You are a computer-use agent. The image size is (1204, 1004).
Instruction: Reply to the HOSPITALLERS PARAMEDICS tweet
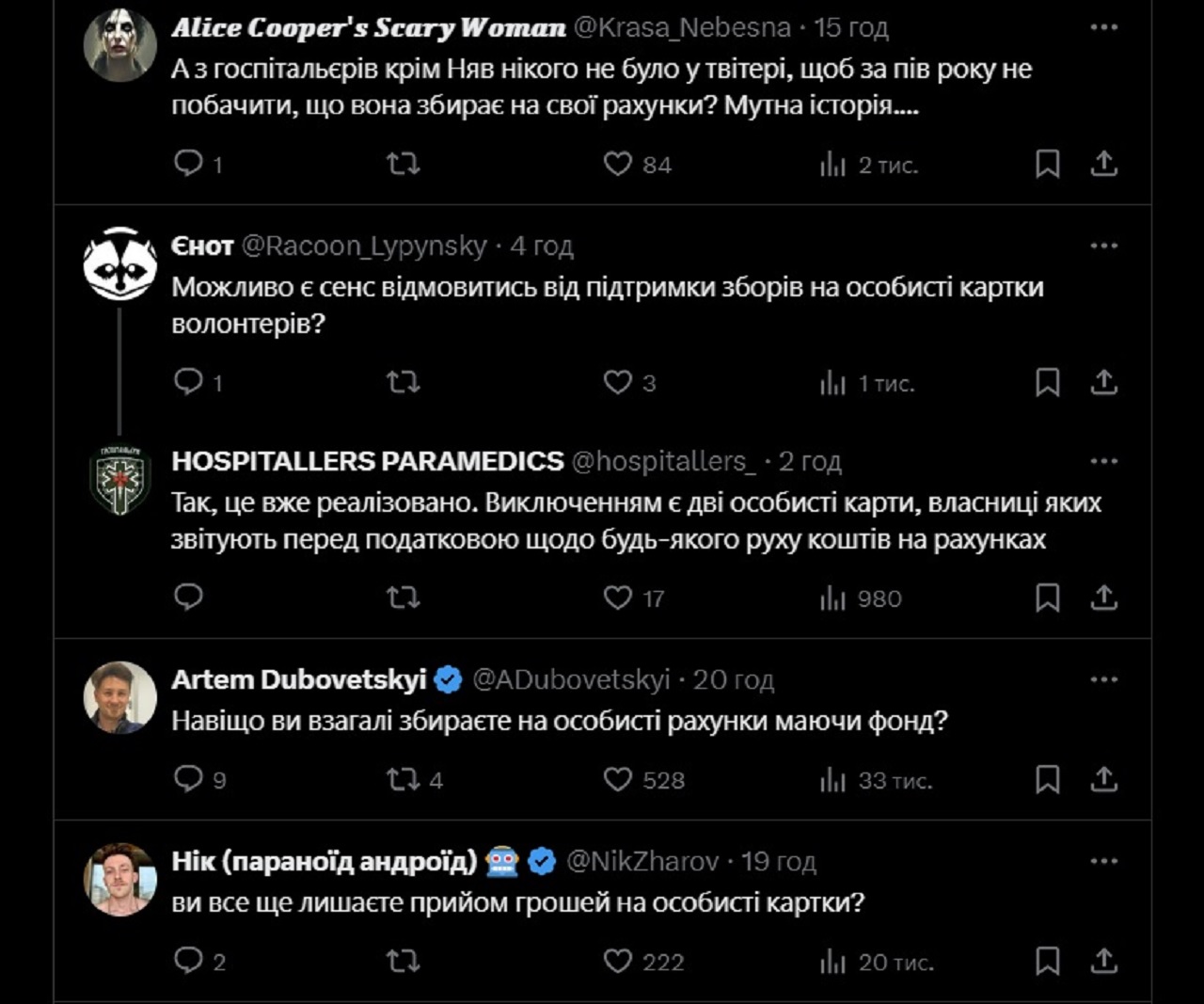coord(189,598)
